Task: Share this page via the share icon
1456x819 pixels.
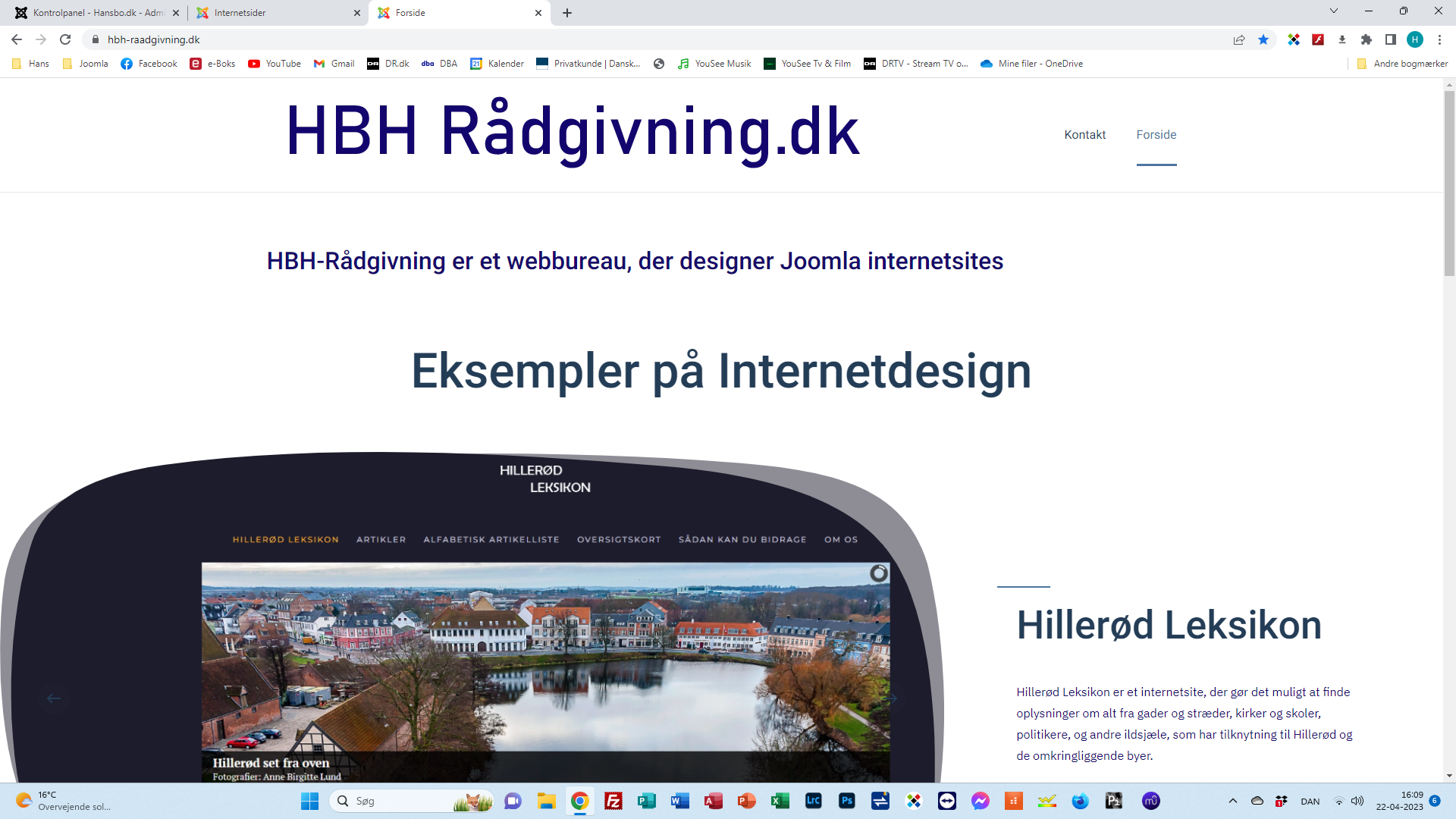Action: [x=1239, y=39]
